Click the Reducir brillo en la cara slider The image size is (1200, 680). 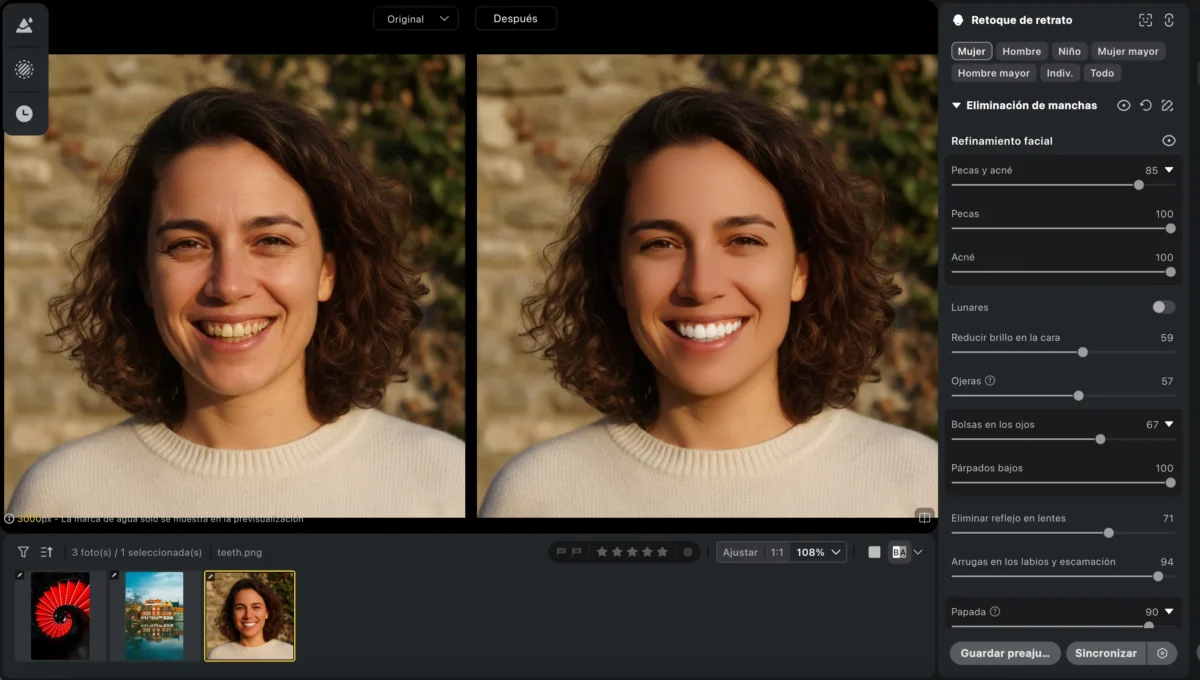tap(1082, 352)
